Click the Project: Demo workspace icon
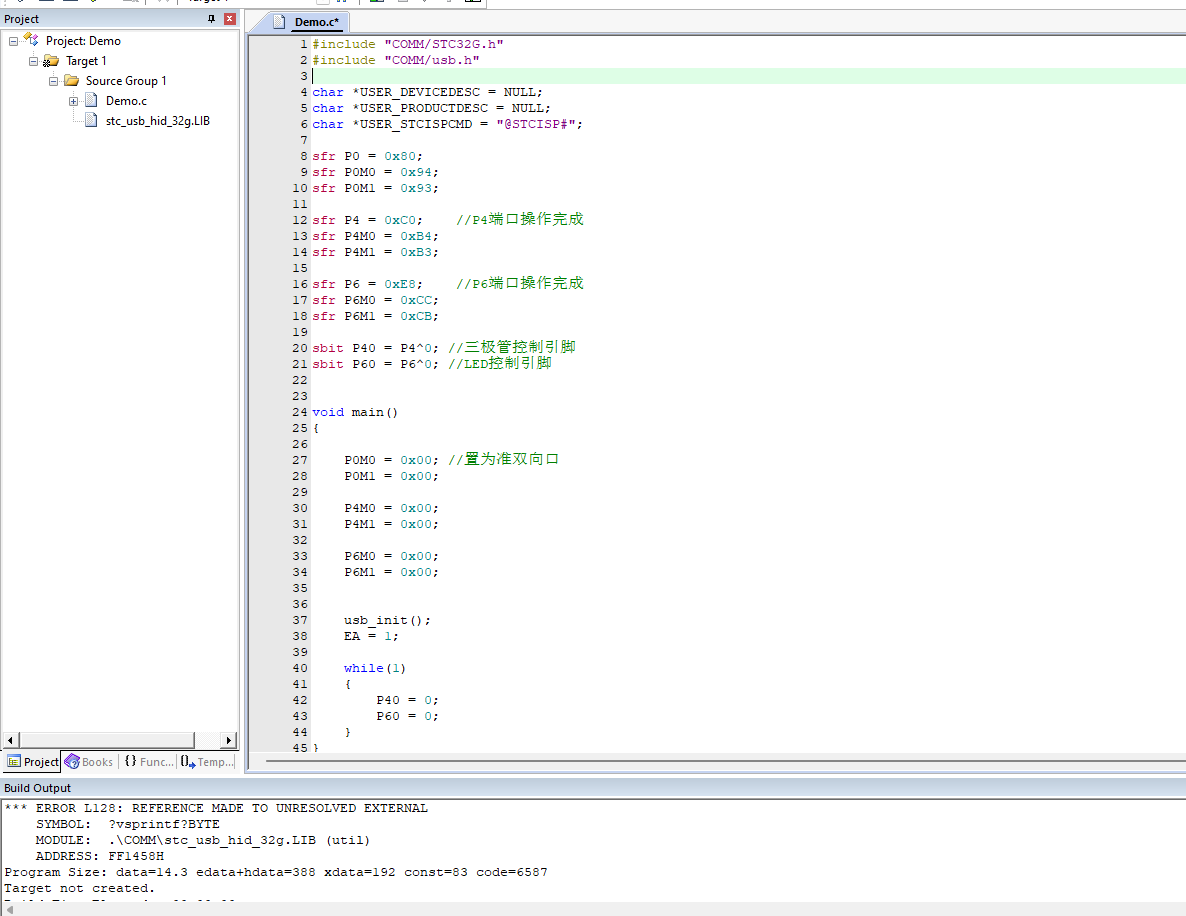Screen dimensions: 1186x916 point(32,40)
